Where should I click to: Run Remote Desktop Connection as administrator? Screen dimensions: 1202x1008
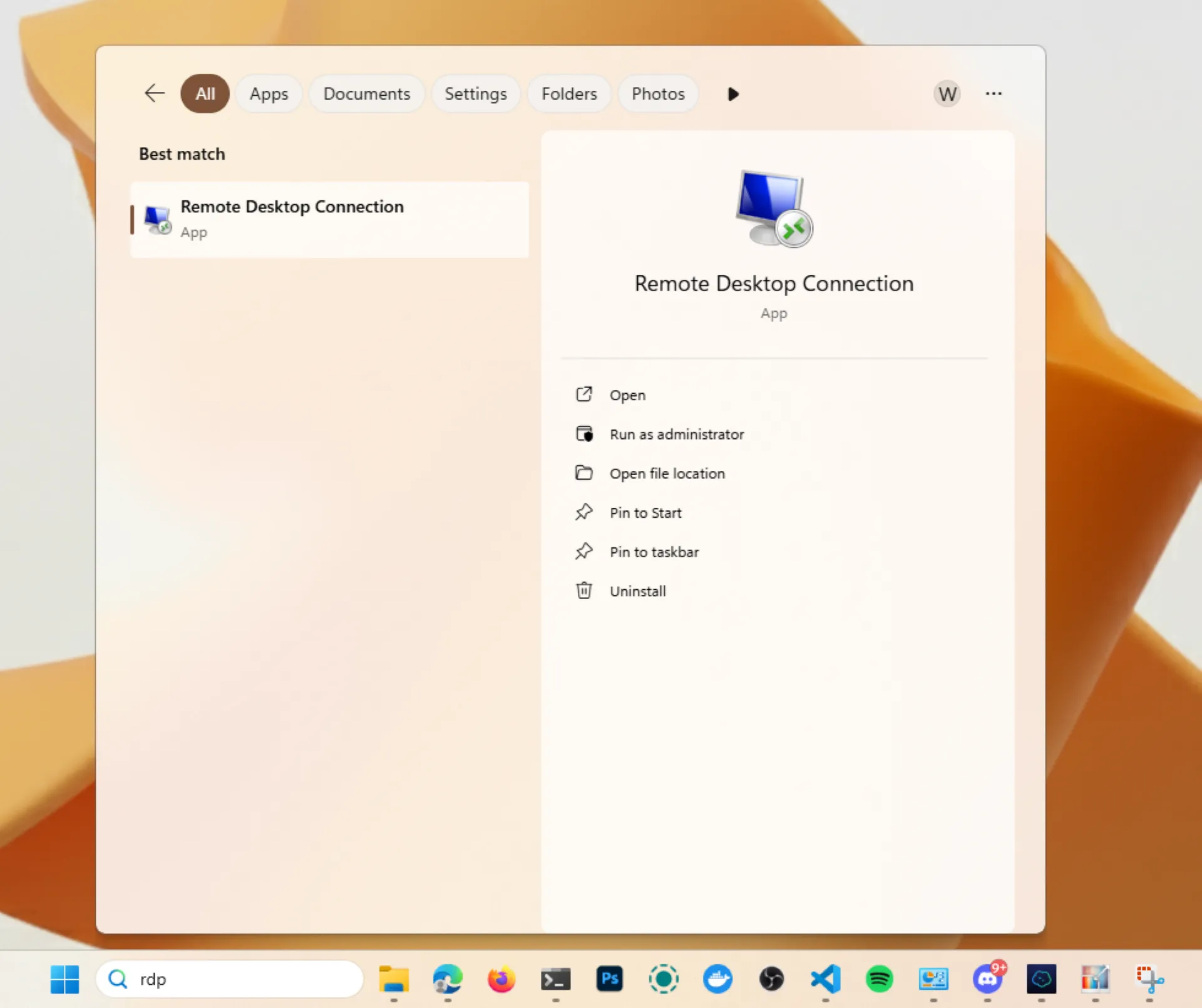(x=677, y=434)
